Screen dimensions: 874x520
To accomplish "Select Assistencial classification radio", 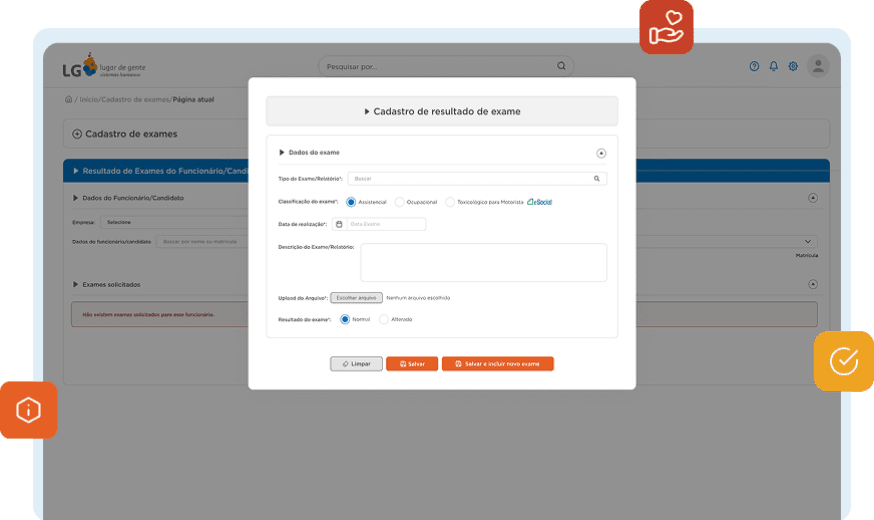I will [351, 202].
